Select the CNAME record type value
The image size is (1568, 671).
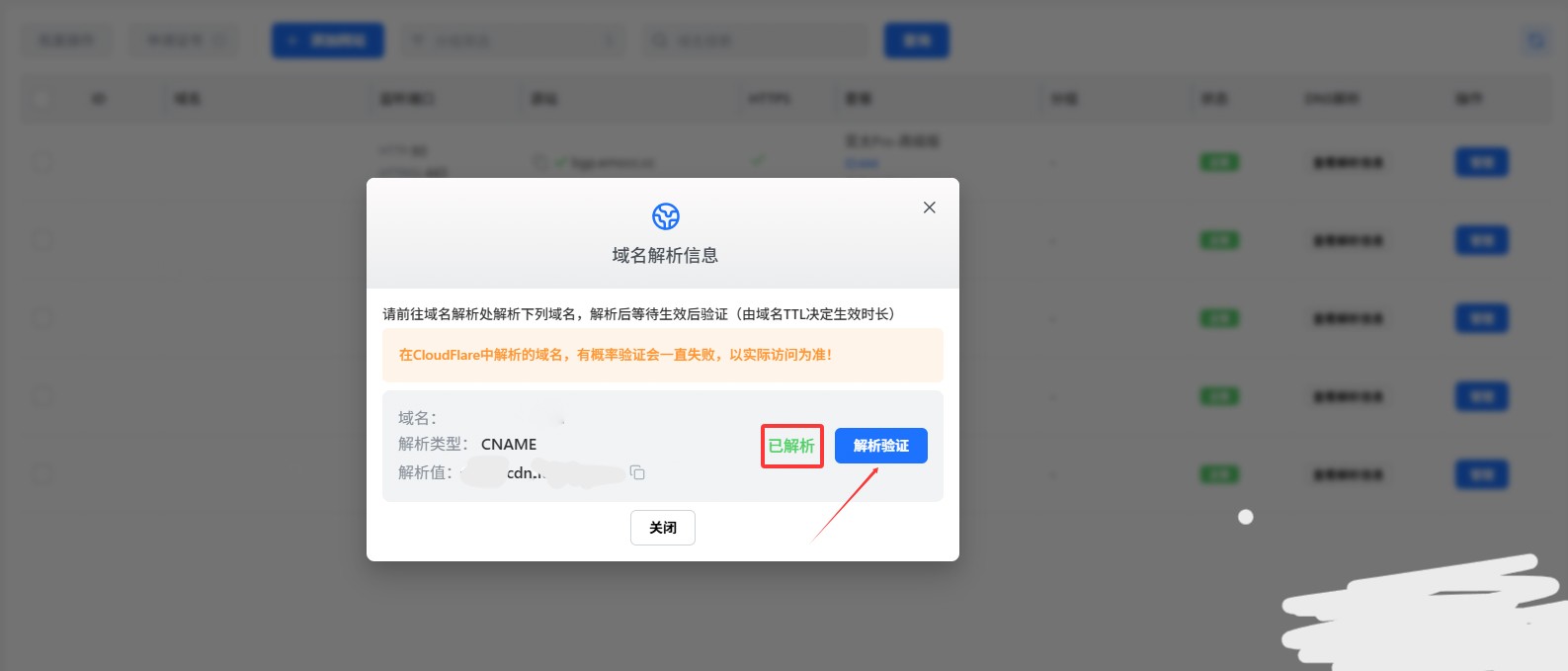pyautogui.click(x=509, y=445)
